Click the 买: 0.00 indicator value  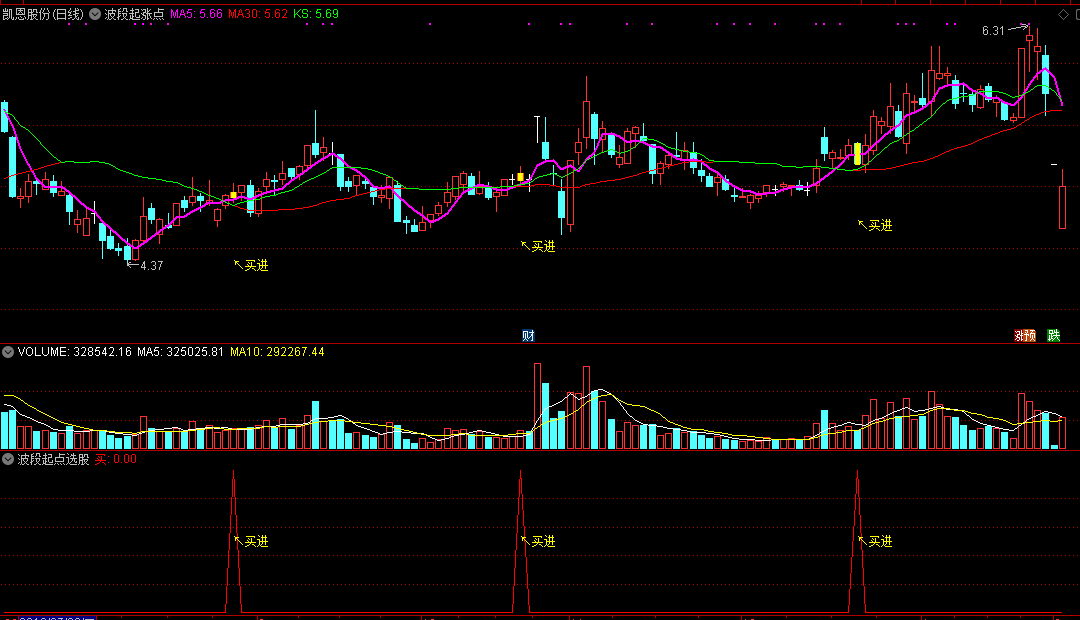pyautogui.click(x=116, y=459)
